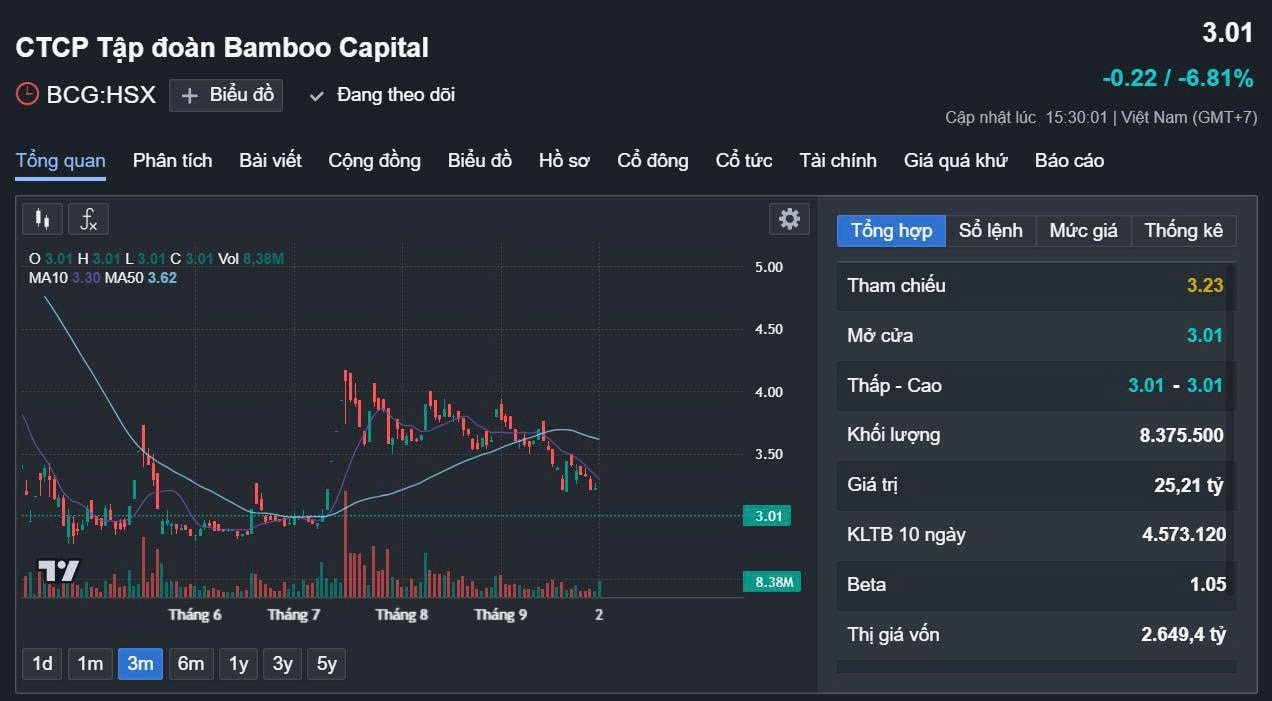
Task: Open the candlestick chart type selector
Action: [x=41, y=219]
